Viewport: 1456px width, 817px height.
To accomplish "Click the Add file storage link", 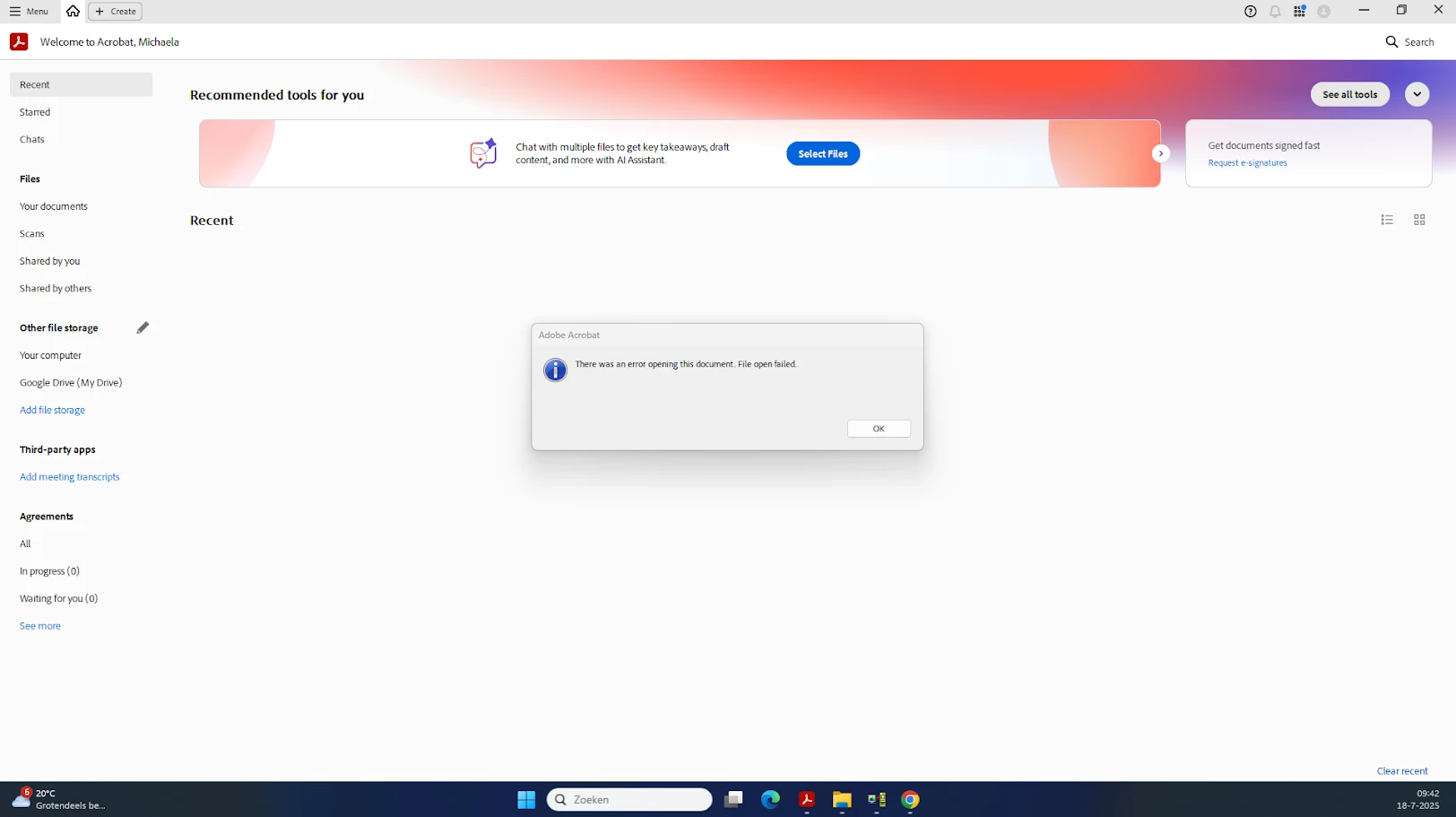I will [x=52, y=410].
